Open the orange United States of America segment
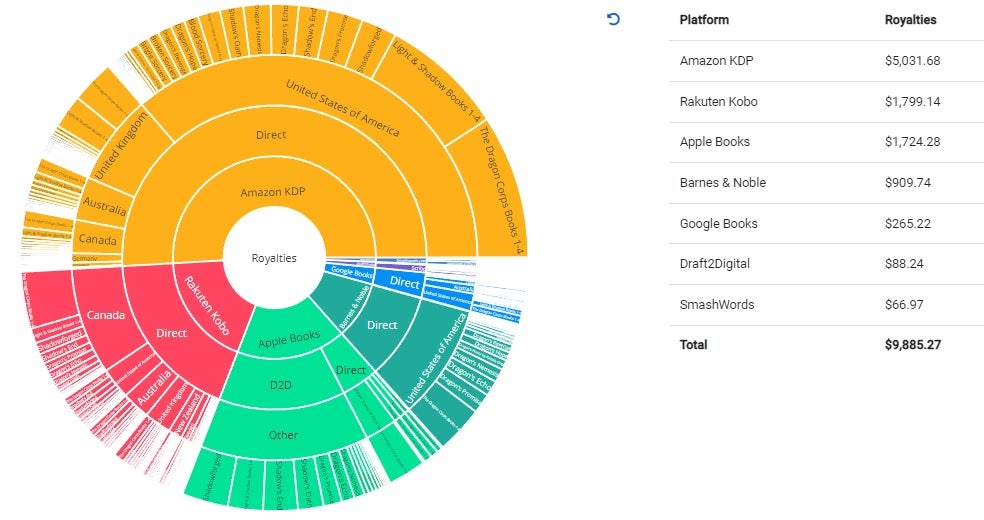984x520 pixels. pyautogui.click(x=342, y=107)
